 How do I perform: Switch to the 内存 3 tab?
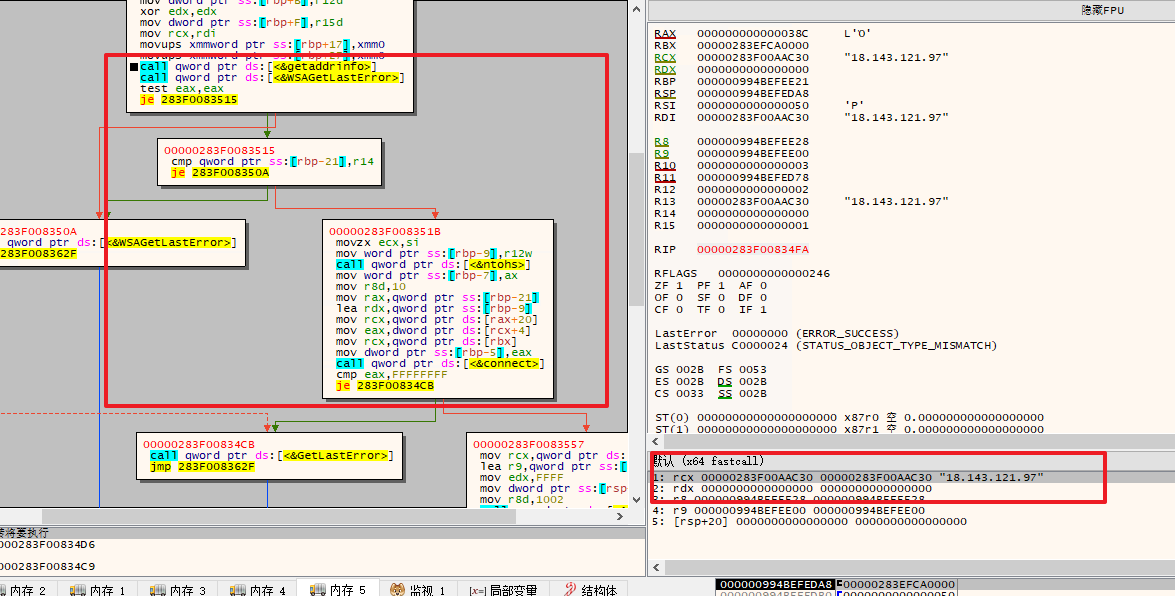click(177, 590)
